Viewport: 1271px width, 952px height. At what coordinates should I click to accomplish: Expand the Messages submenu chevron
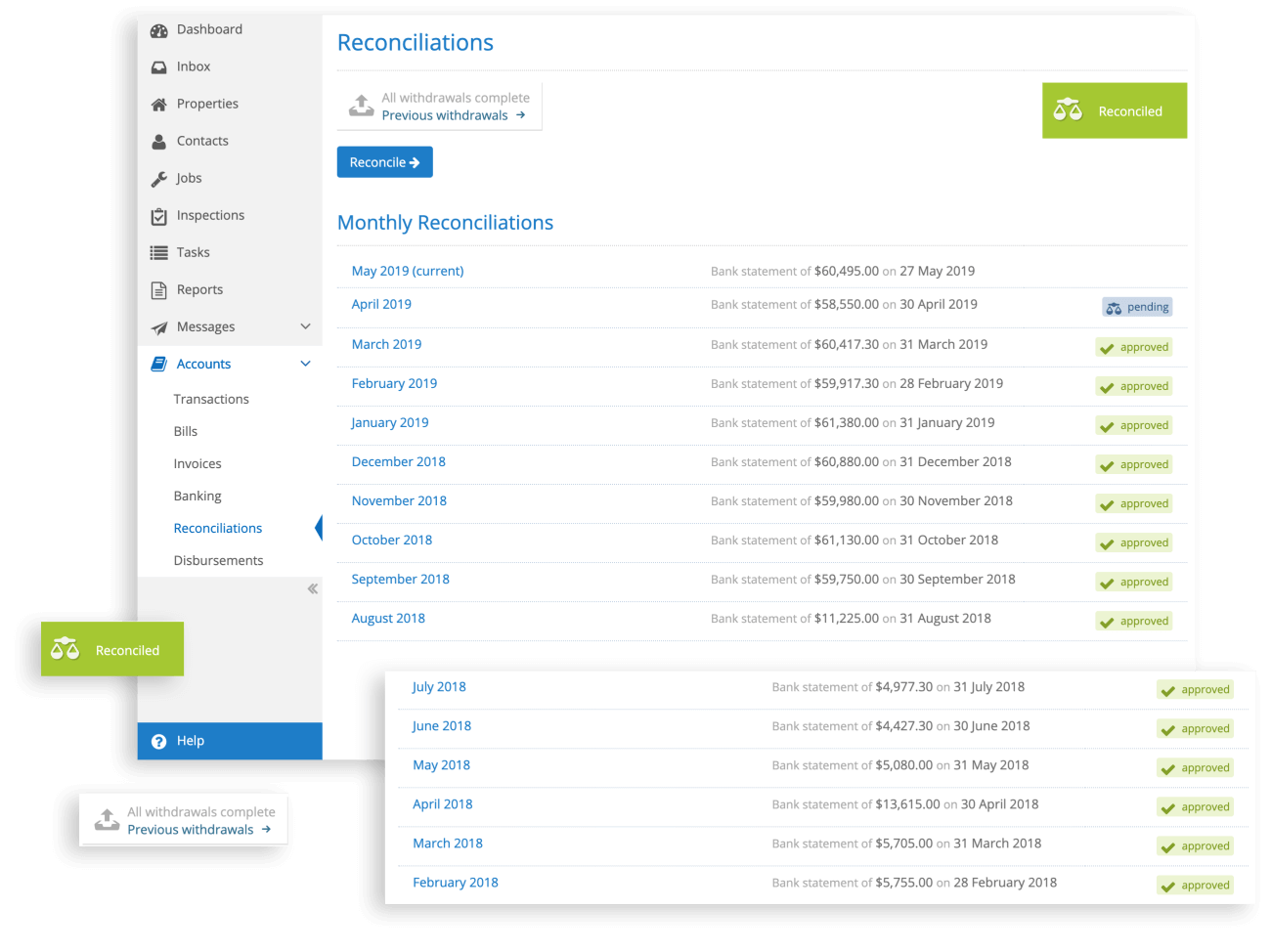(305, 326)
